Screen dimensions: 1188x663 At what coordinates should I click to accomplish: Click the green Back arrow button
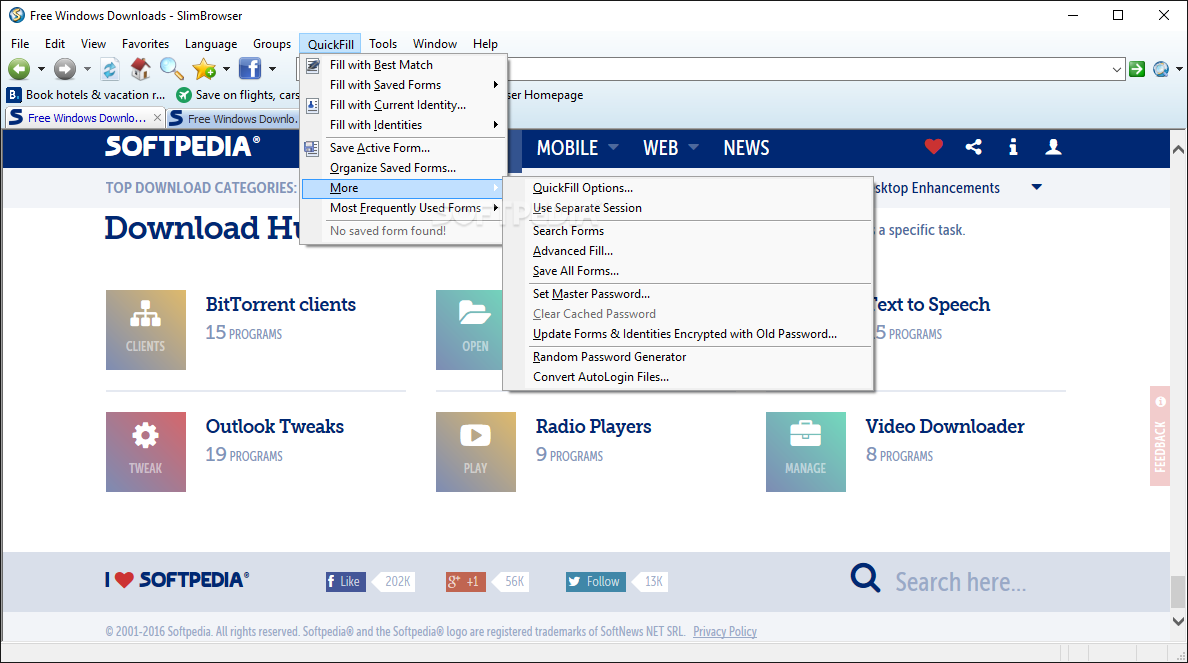19,69
